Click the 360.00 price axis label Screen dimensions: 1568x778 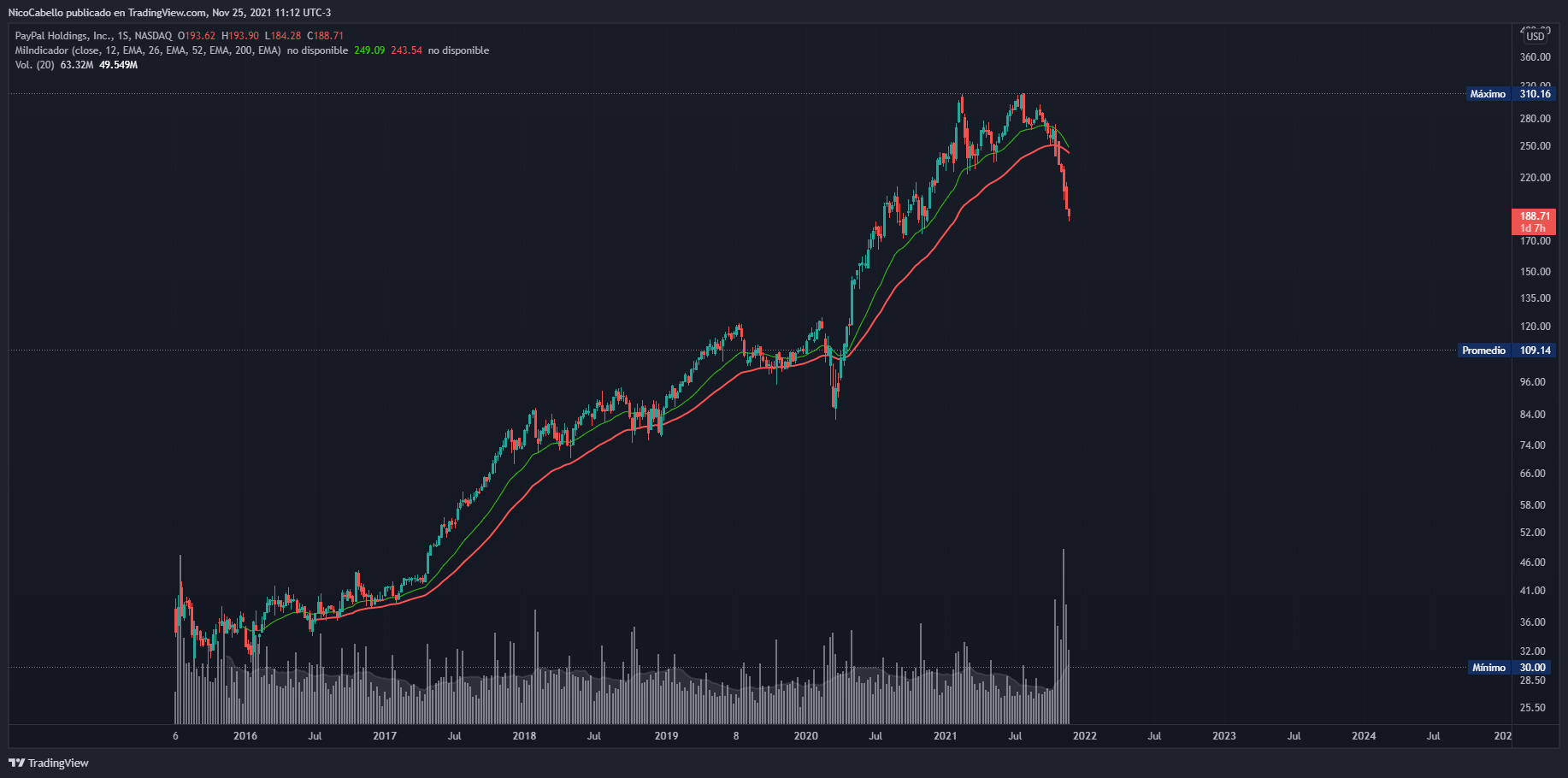click(1536, 57)
